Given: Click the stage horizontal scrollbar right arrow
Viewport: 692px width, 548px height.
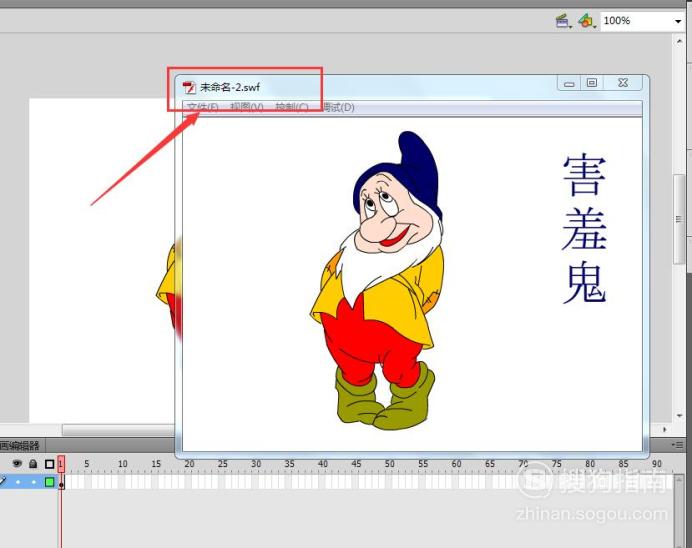Looking at the screenshot, I should [665, 429].
